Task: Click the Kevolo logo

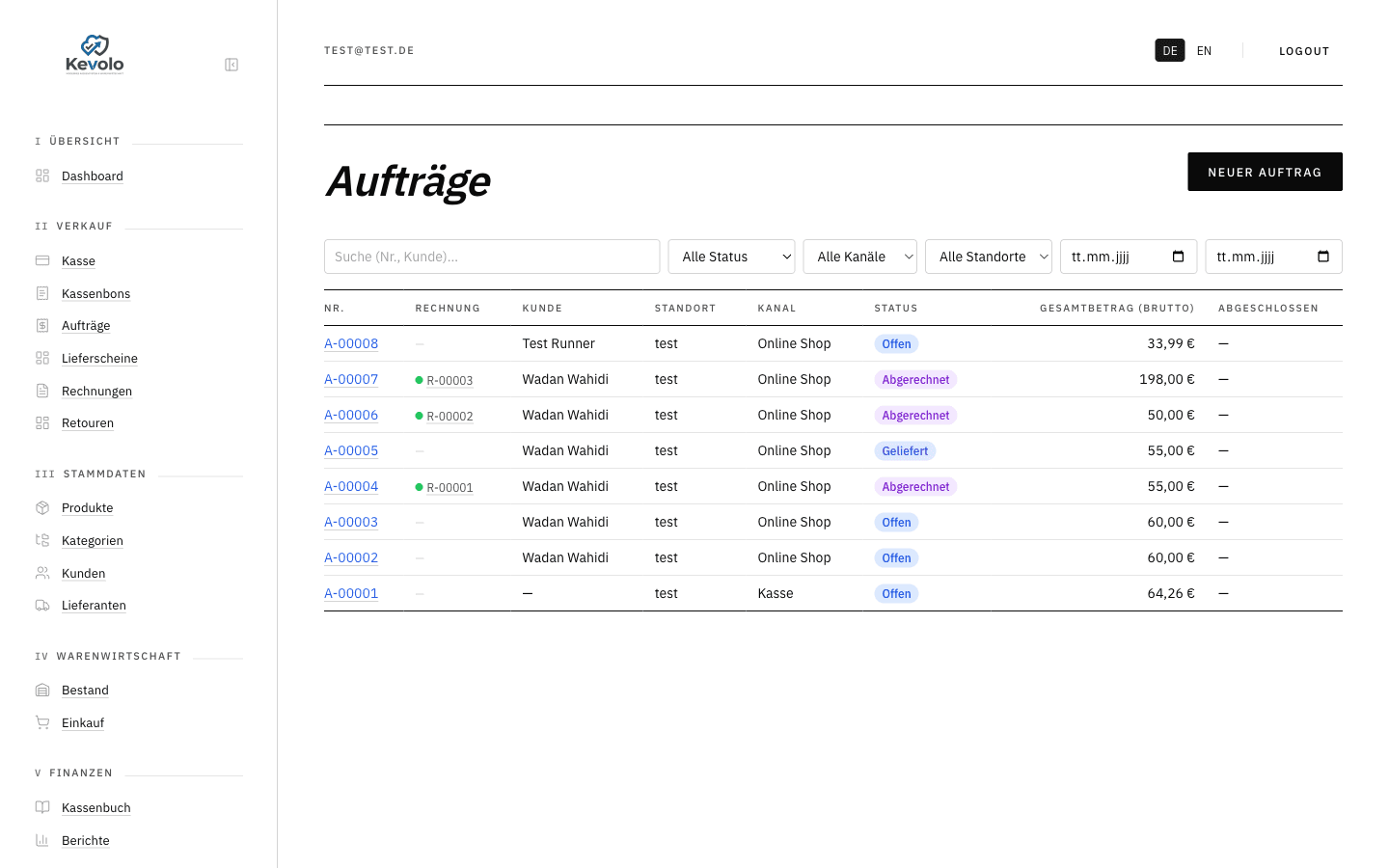Action: pyautogui.click(x=95, y=54)
